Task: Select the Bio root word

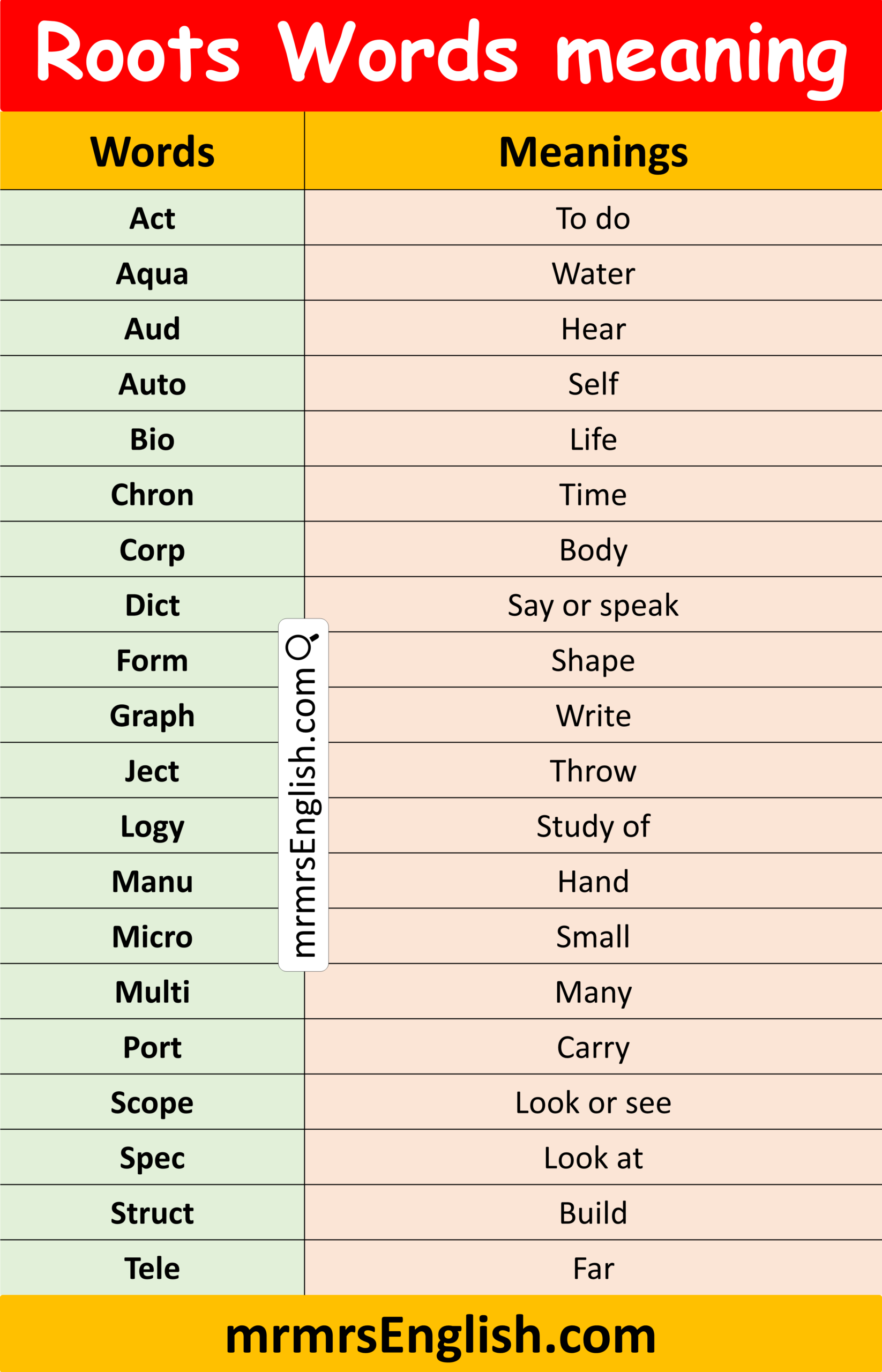Action: pyautogui.click(x=152, y=439)
